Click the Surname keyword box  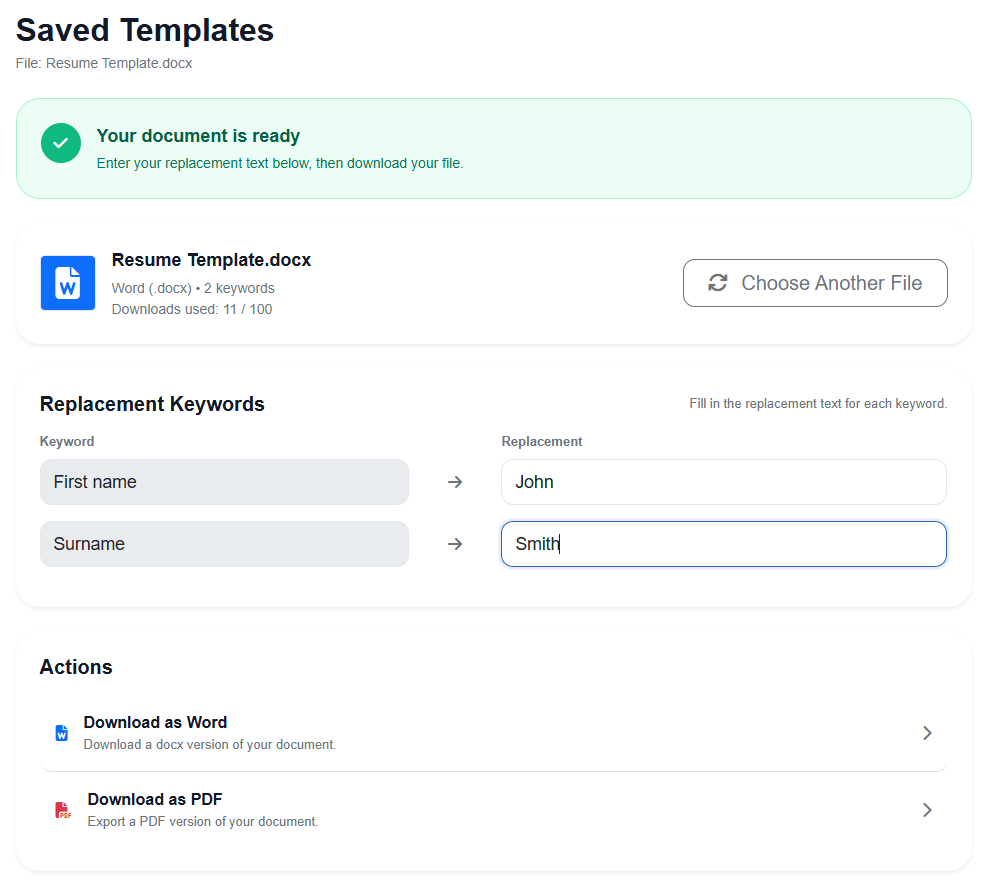coord(224,544)
